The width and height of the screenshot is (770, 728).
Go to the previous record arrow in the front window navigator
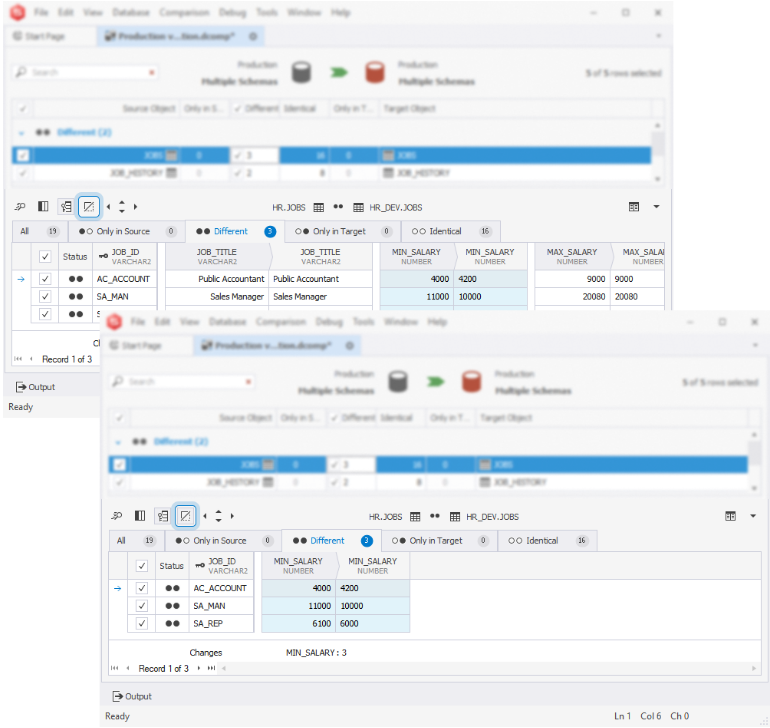click(128, 668)
